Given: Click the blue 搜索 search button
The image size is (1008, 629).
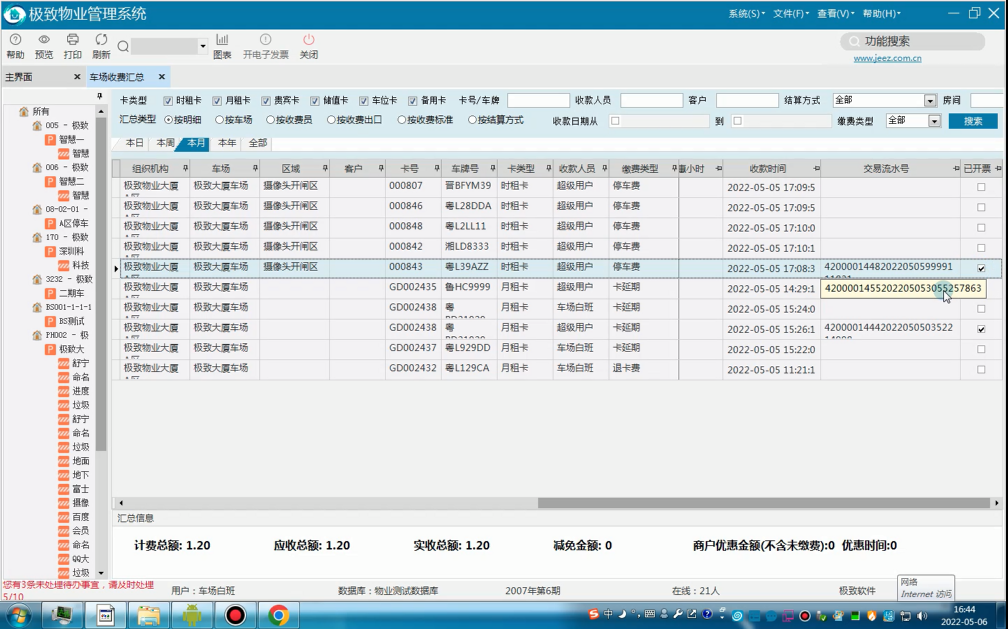Looking at the screenshot, I should click(x=973, y=121).
